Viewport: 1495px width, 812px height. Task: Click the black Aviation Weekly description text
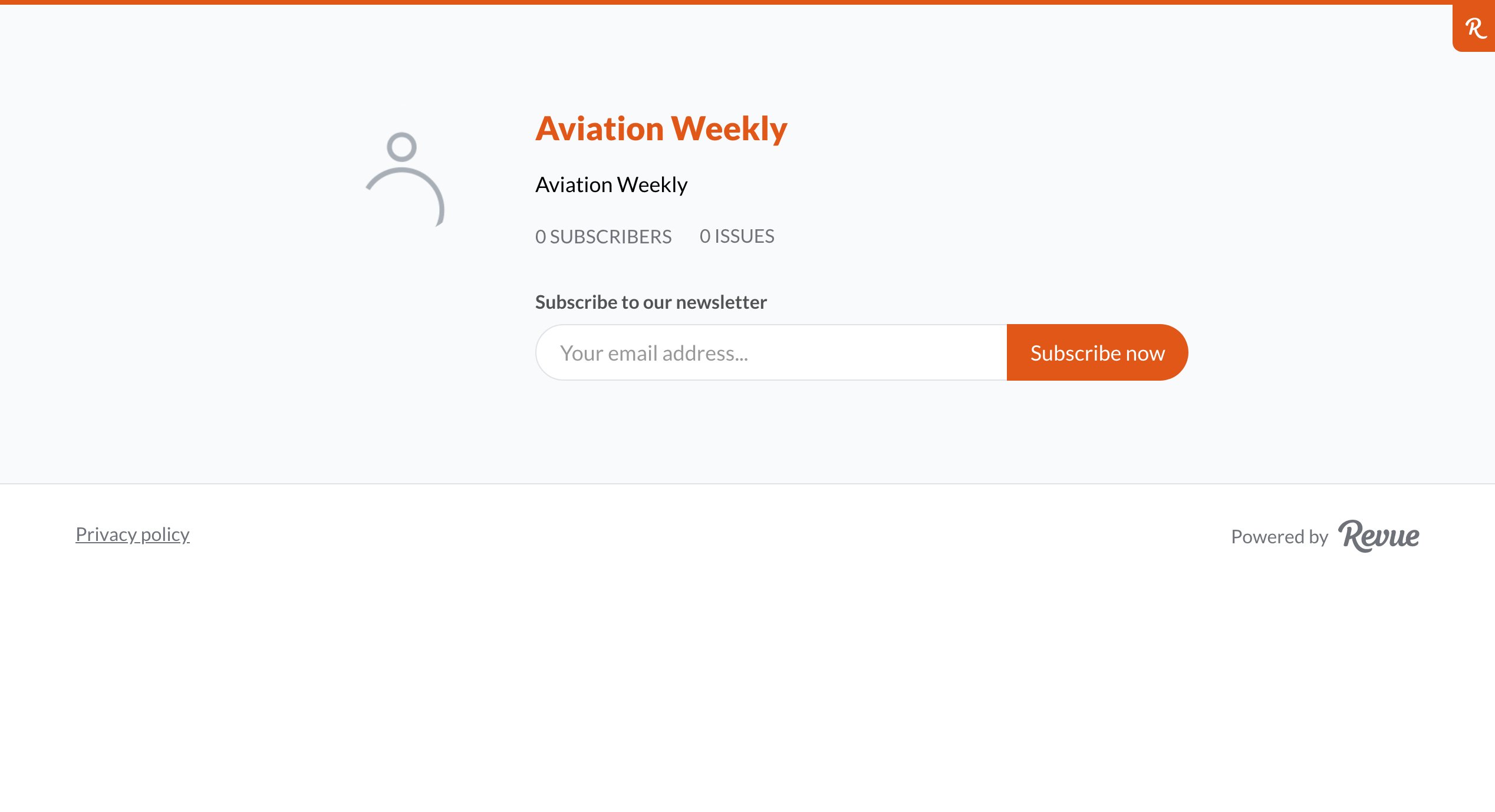pyautogui.click(x=611, y=185)
